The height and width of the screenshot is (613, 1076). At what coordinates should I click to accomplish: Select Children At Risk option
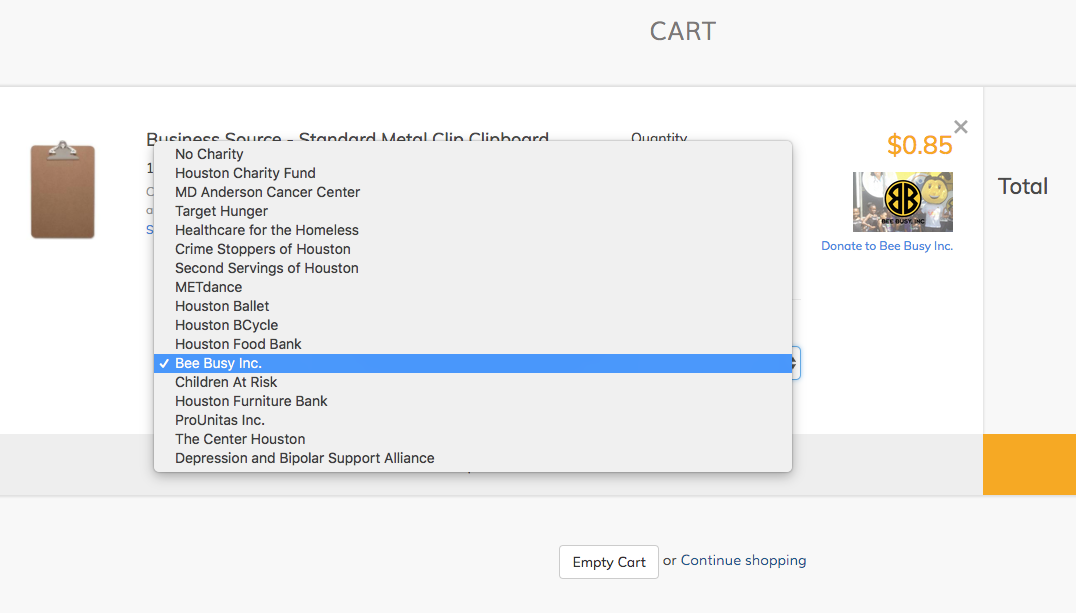pyautogui.click(x=473, y=382)
